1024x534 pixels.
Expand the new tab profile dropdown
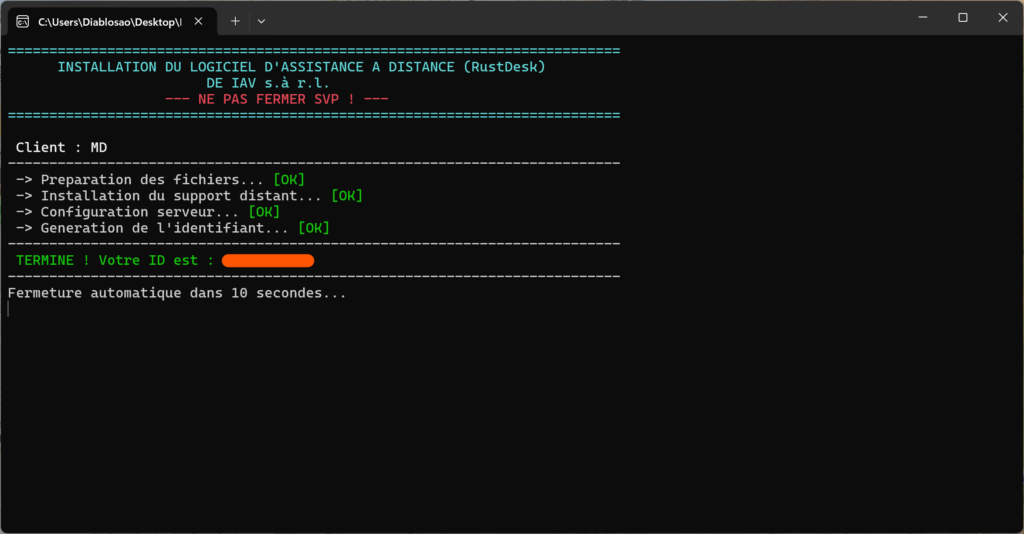[262, 20]
